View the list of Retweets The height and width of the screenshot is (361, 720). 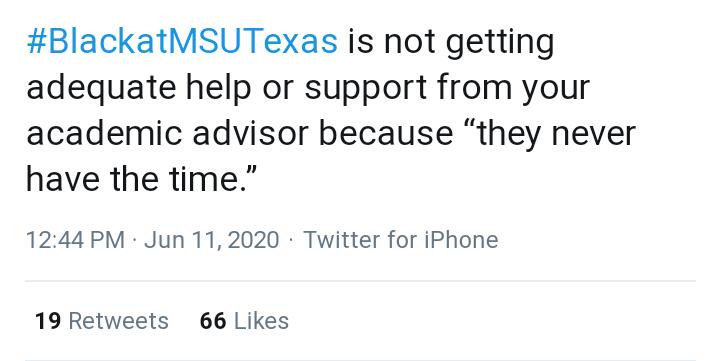pos(102,321)
